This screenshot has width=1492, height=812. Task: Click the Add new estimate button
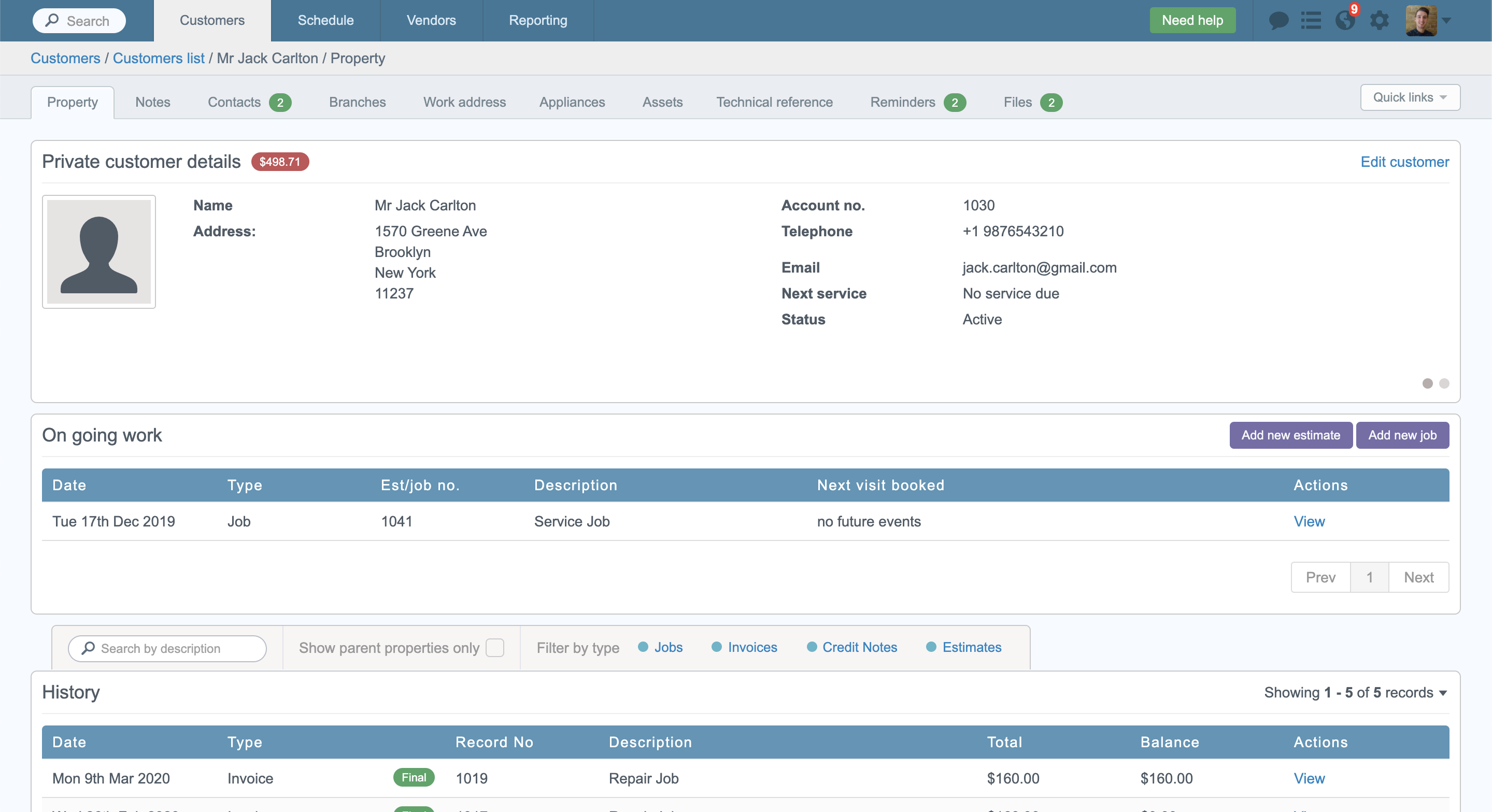click(1290, 435)
